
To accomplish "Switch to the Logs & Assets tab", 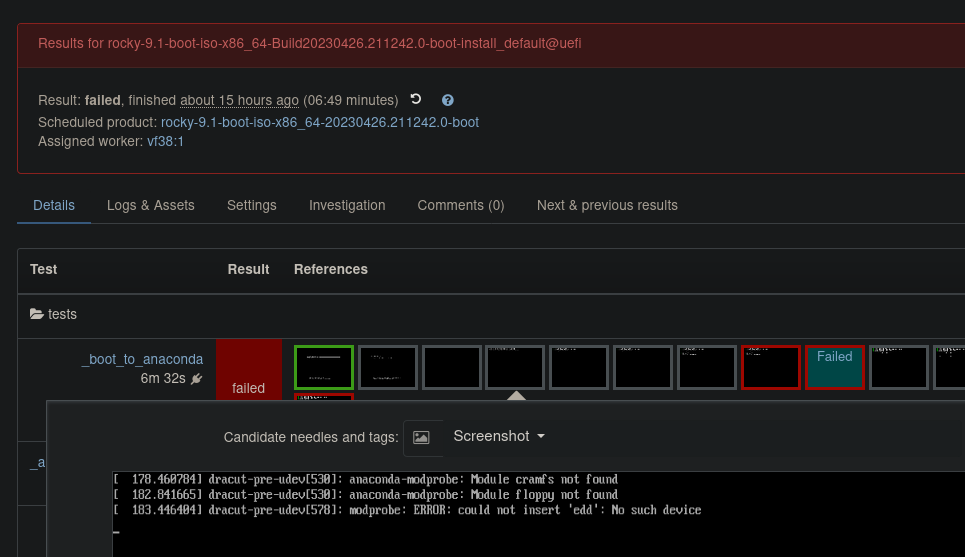I will pyautogui.click(x=151, y=205).
